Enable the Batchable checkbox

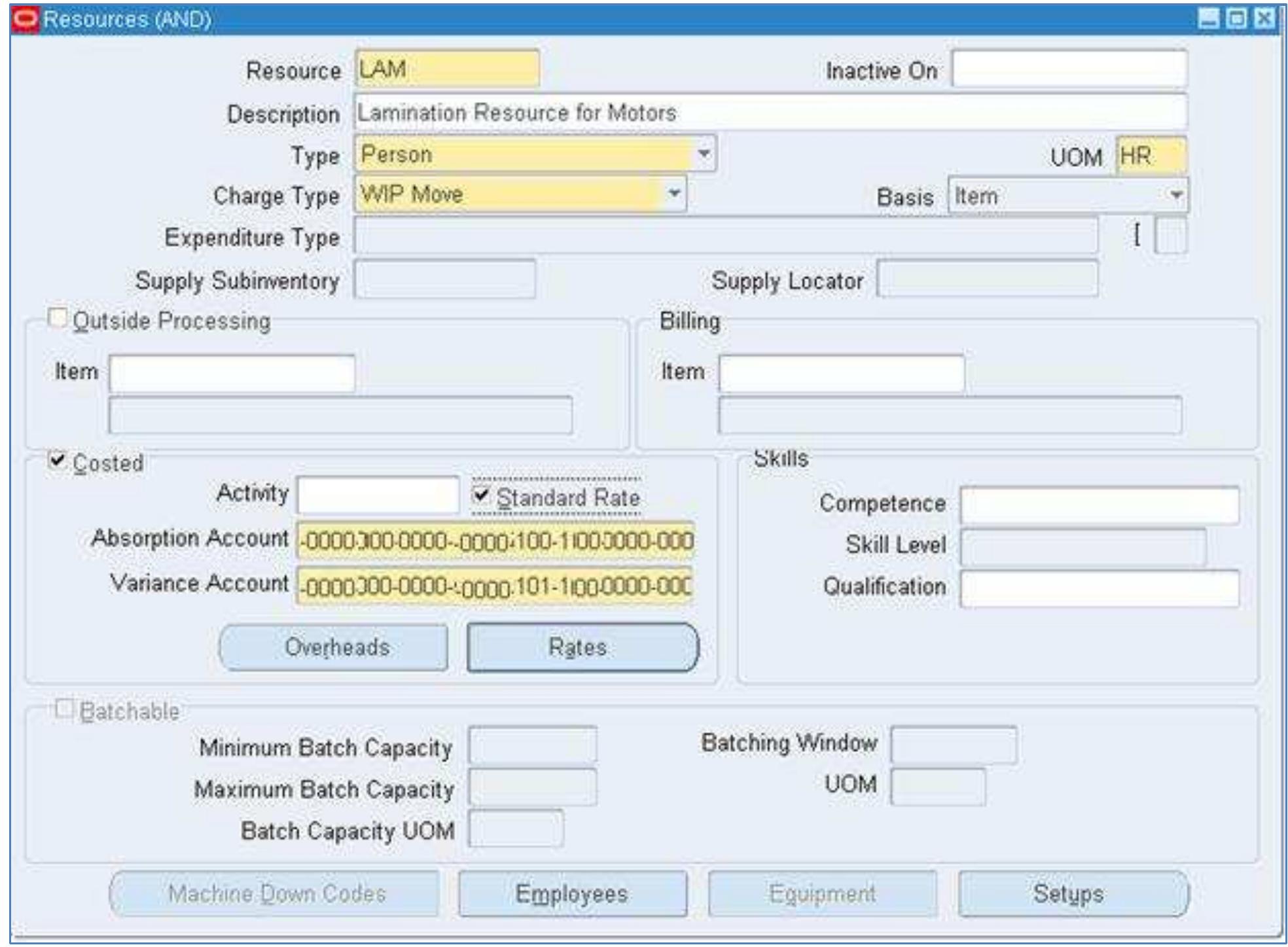coord(64,709)
